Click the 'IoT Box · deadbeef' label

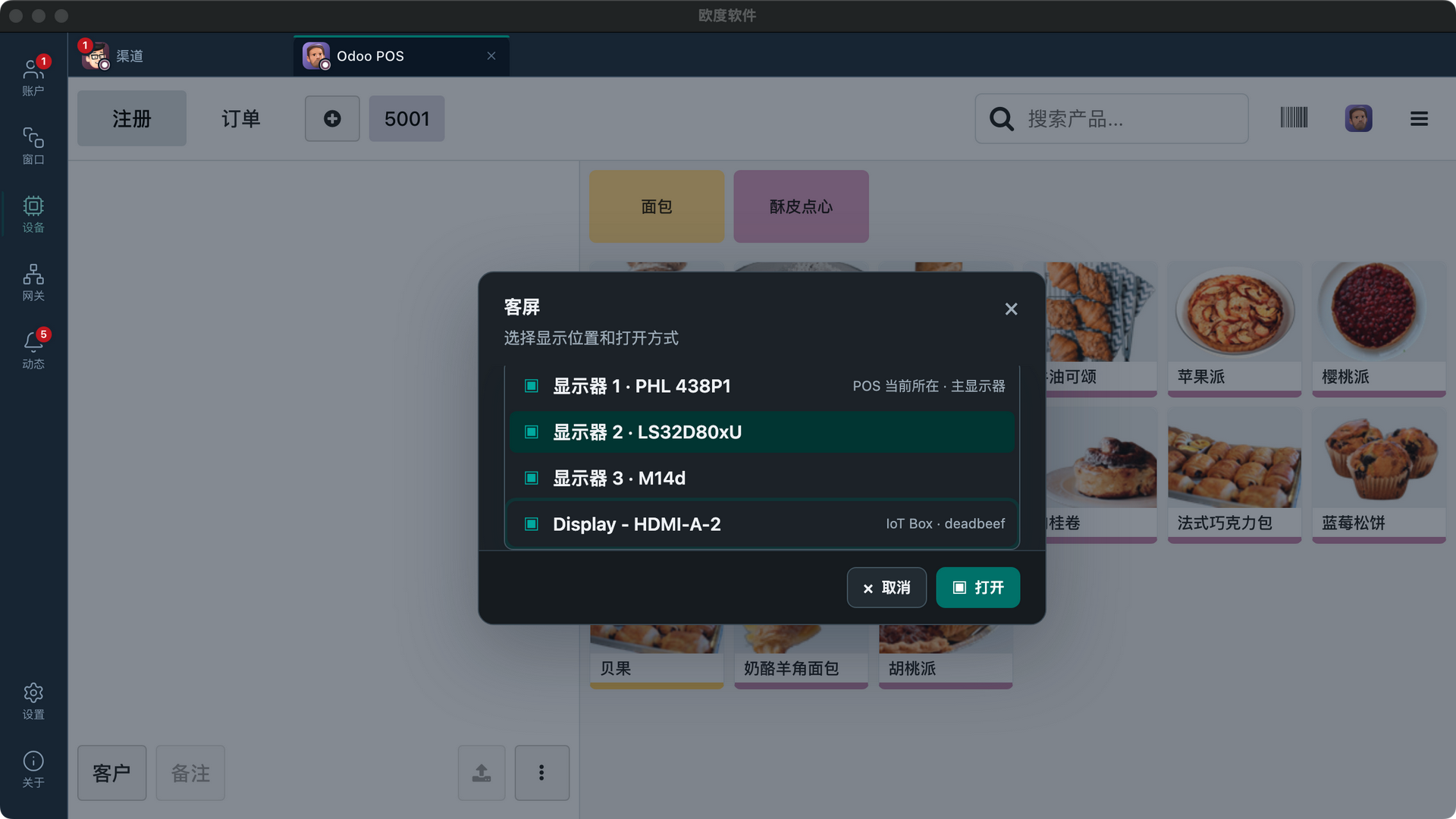click(x=946, y=524)
